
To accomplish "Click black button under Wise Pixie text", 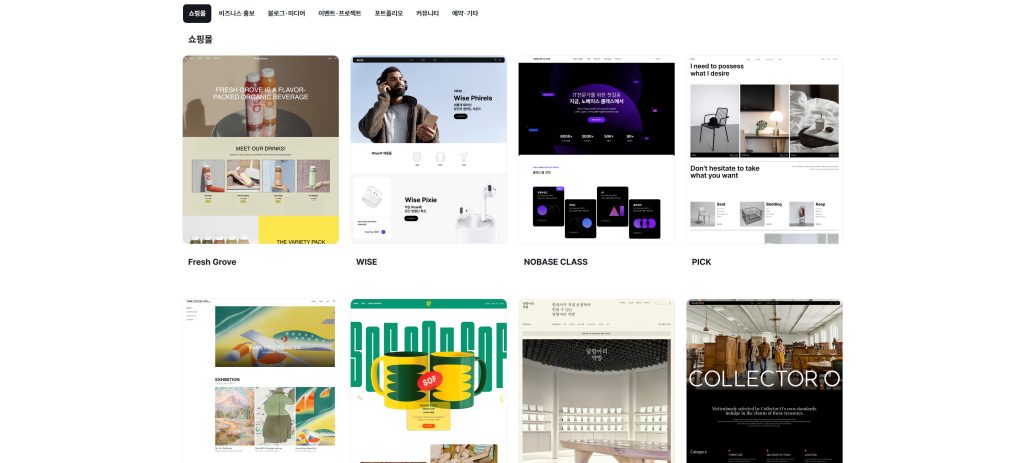I will click(x=410, y=218).
